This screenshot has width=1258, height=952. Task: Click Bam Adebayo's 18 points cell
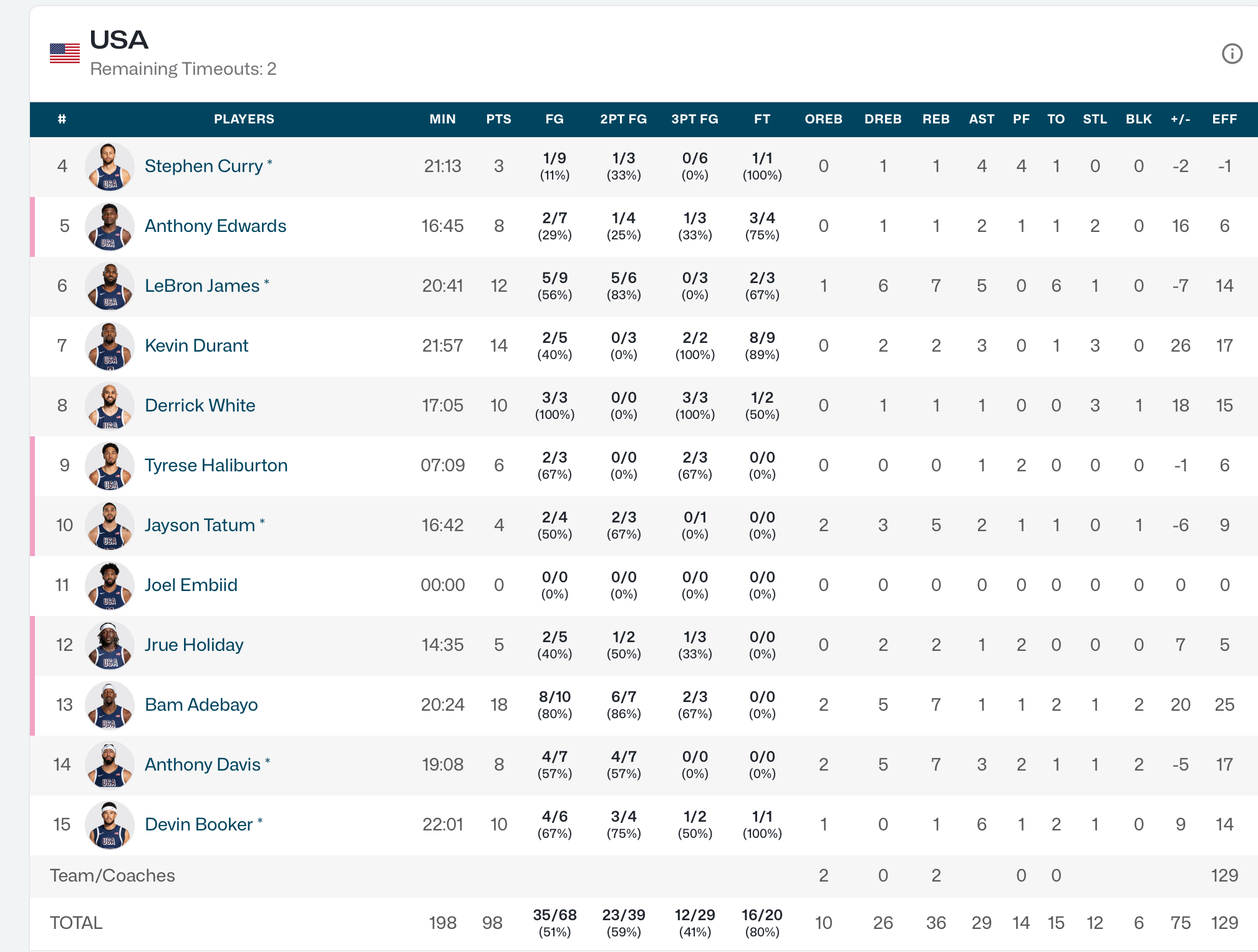coord(498,704)
